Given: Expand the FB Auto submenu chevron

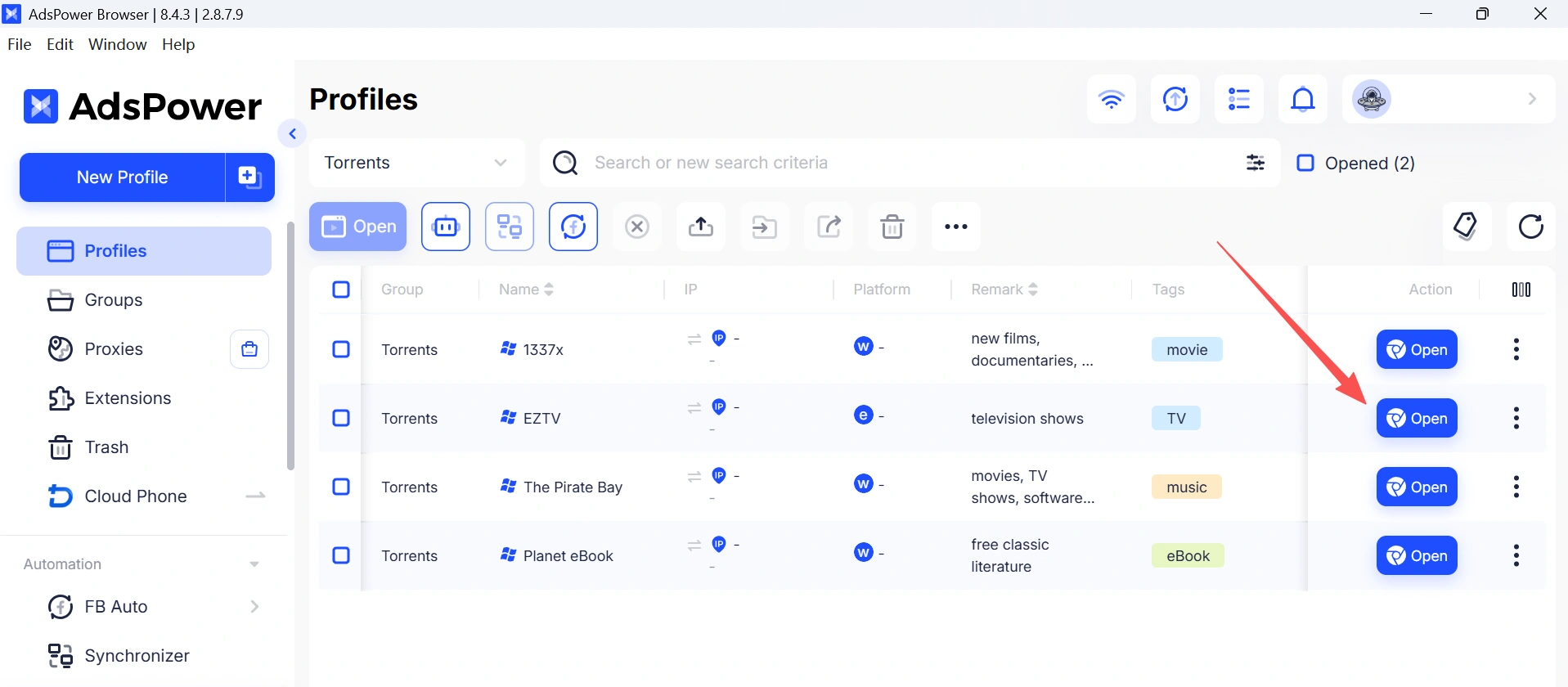Looking at the screenshot, I should click(254, 607).
